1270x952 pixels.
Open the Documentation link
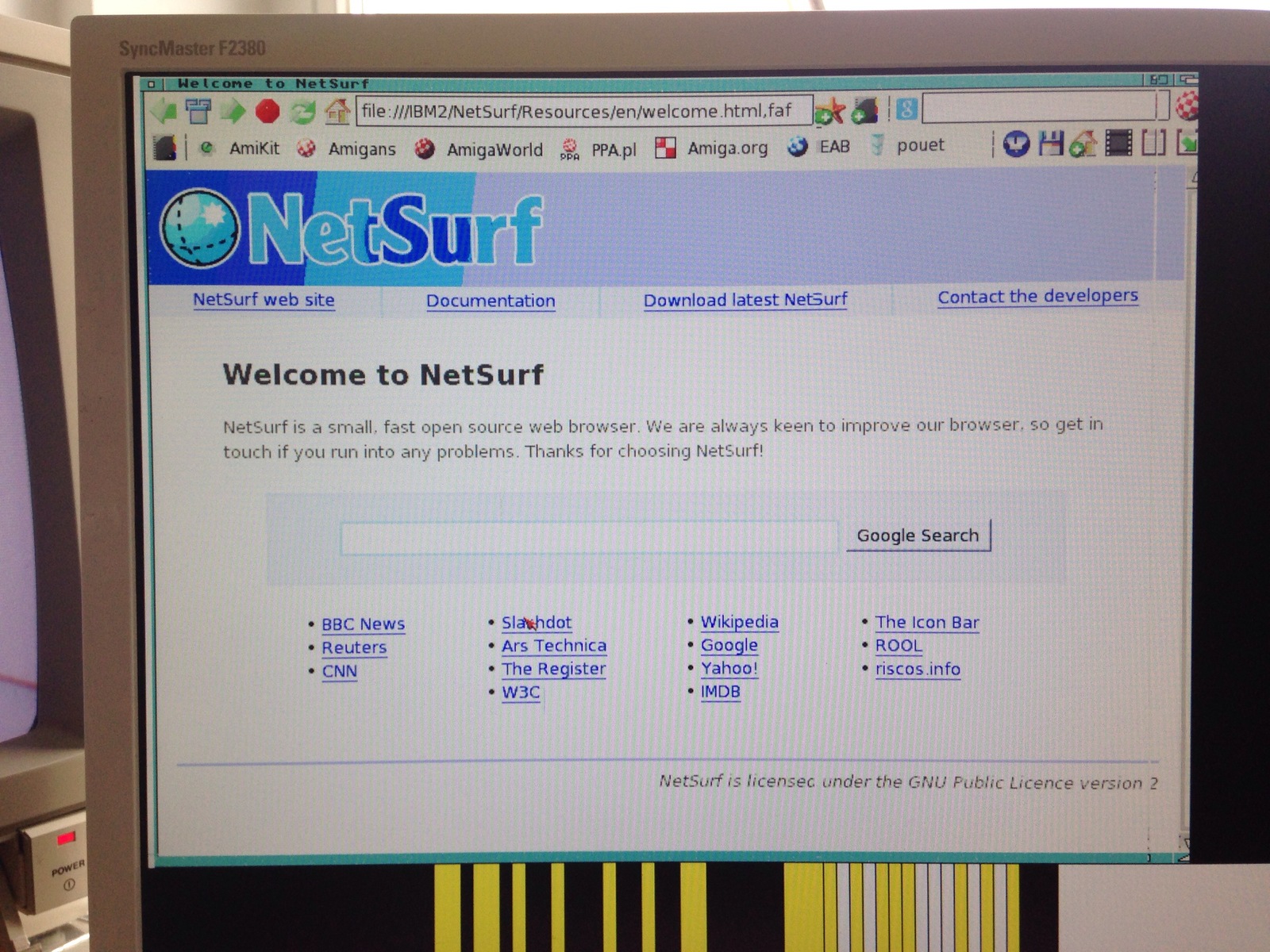click(491, 301)
